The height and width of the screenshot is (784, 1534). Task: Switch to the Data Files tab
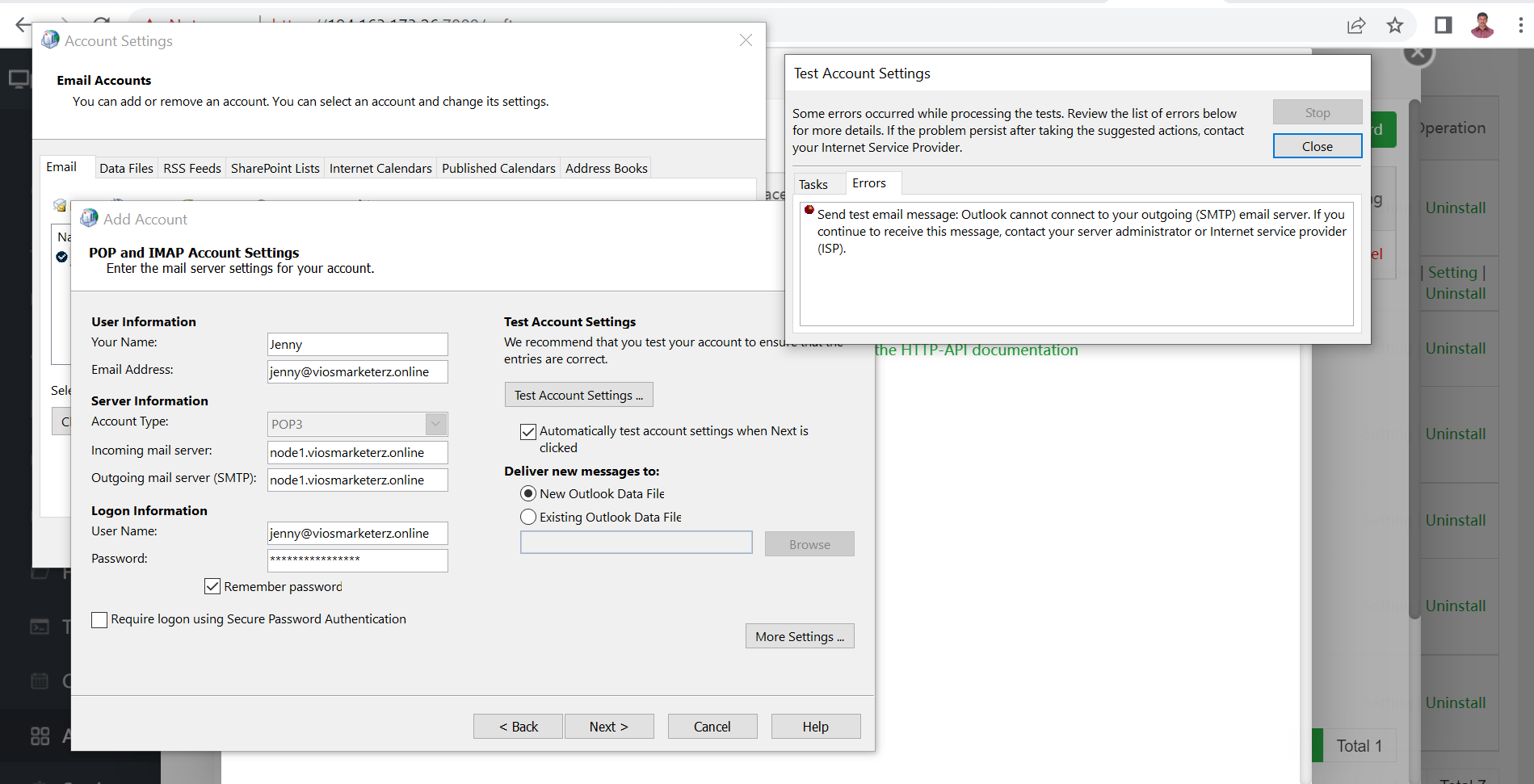pyautogui.click(x=126, y=168)
